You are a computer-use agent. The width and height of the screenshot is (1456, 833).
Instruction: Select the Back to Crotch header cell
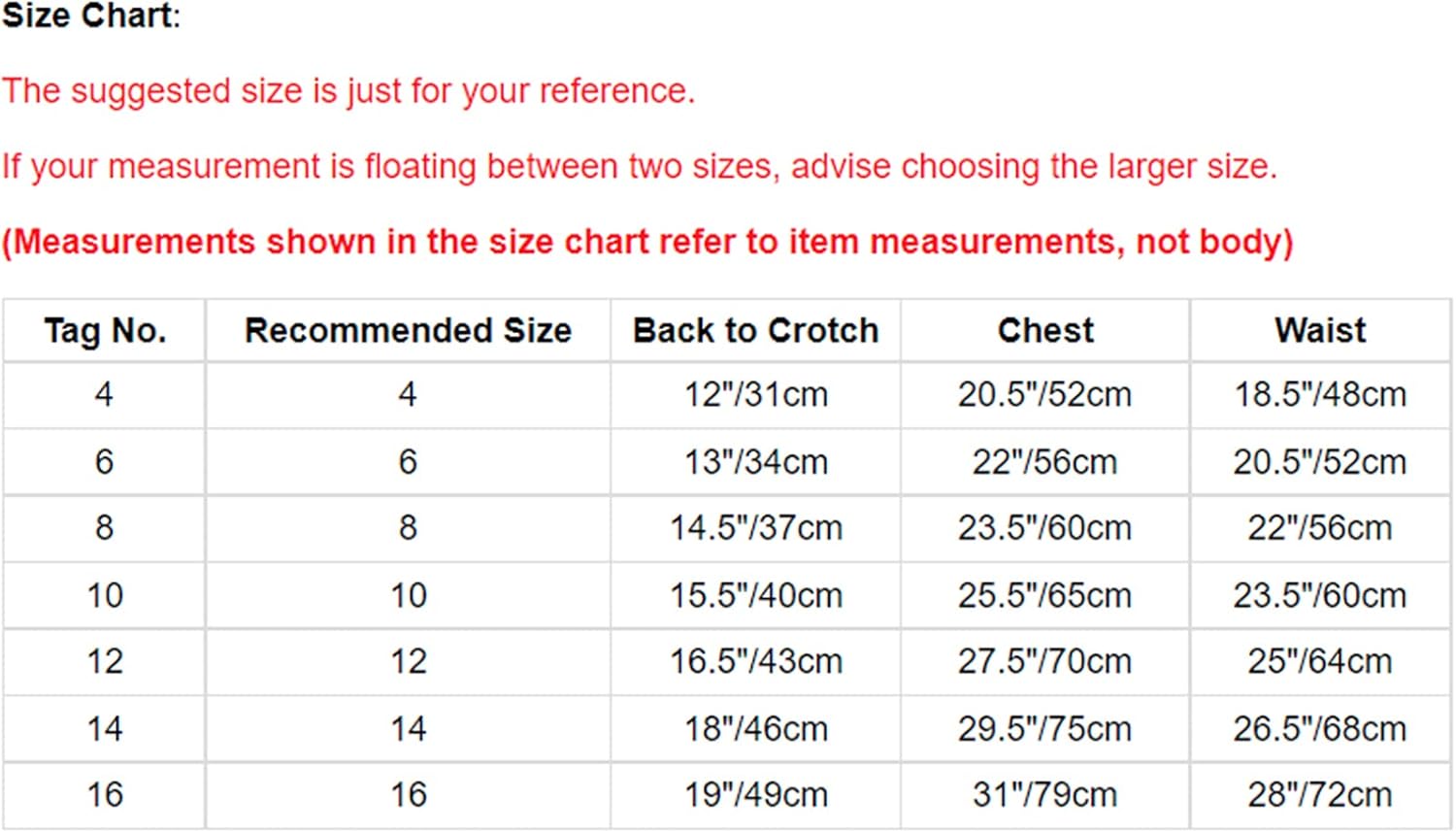[755, 331]
